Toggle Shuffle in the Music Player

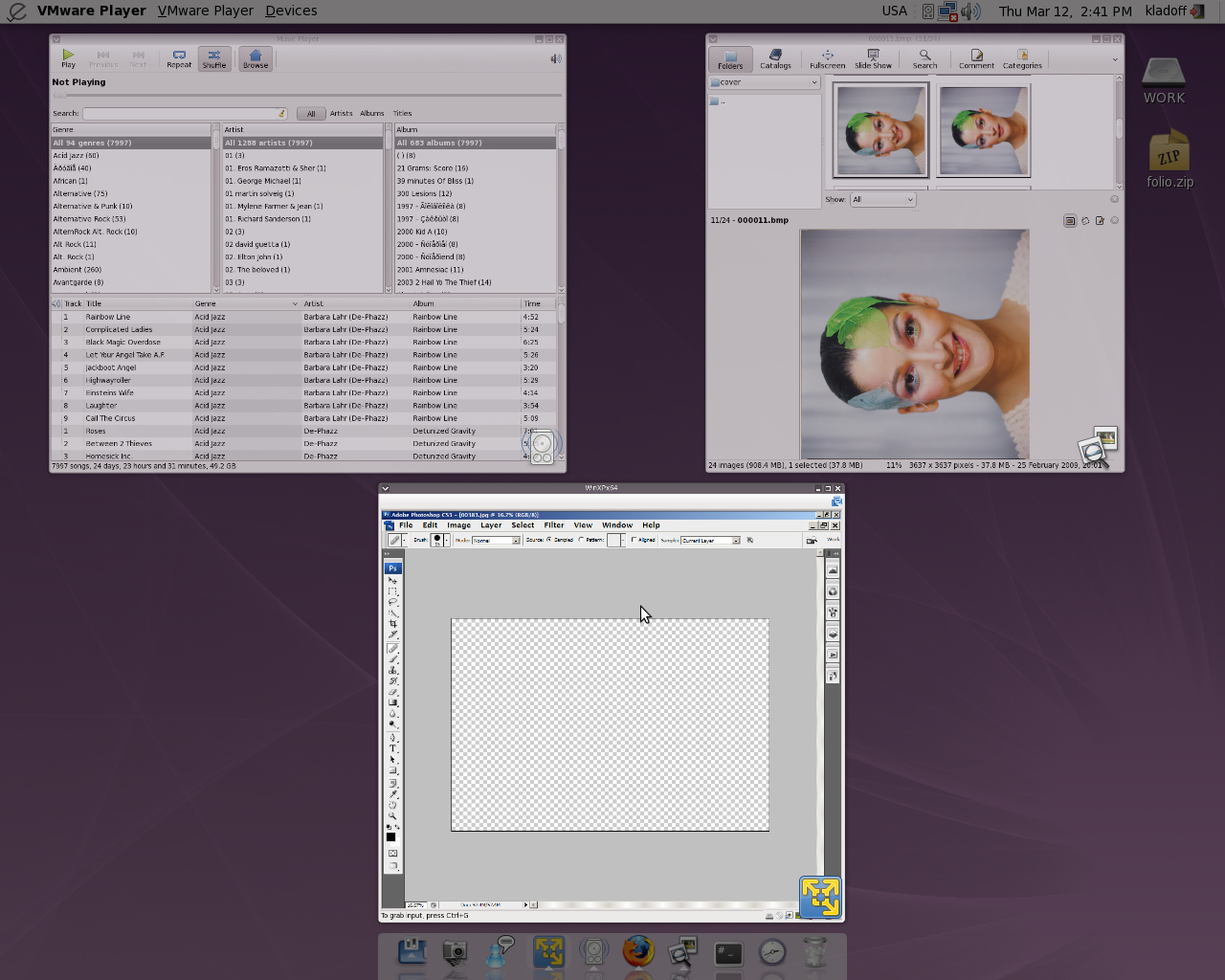[214, 58]
